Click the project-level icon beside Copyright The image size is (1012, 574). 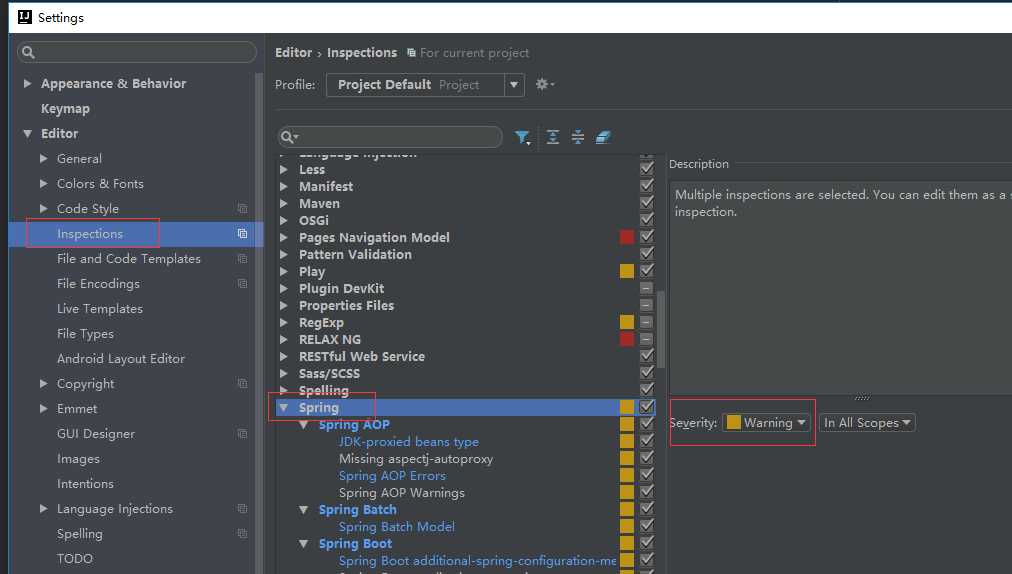[x=243, y=384]
